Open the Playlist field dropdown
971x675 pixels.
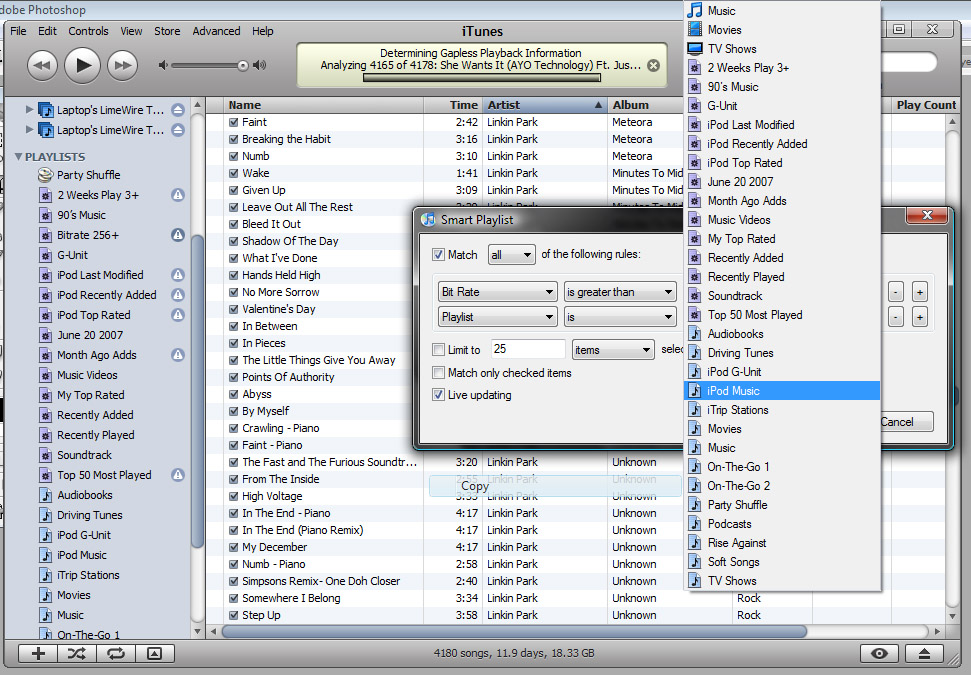497,317
